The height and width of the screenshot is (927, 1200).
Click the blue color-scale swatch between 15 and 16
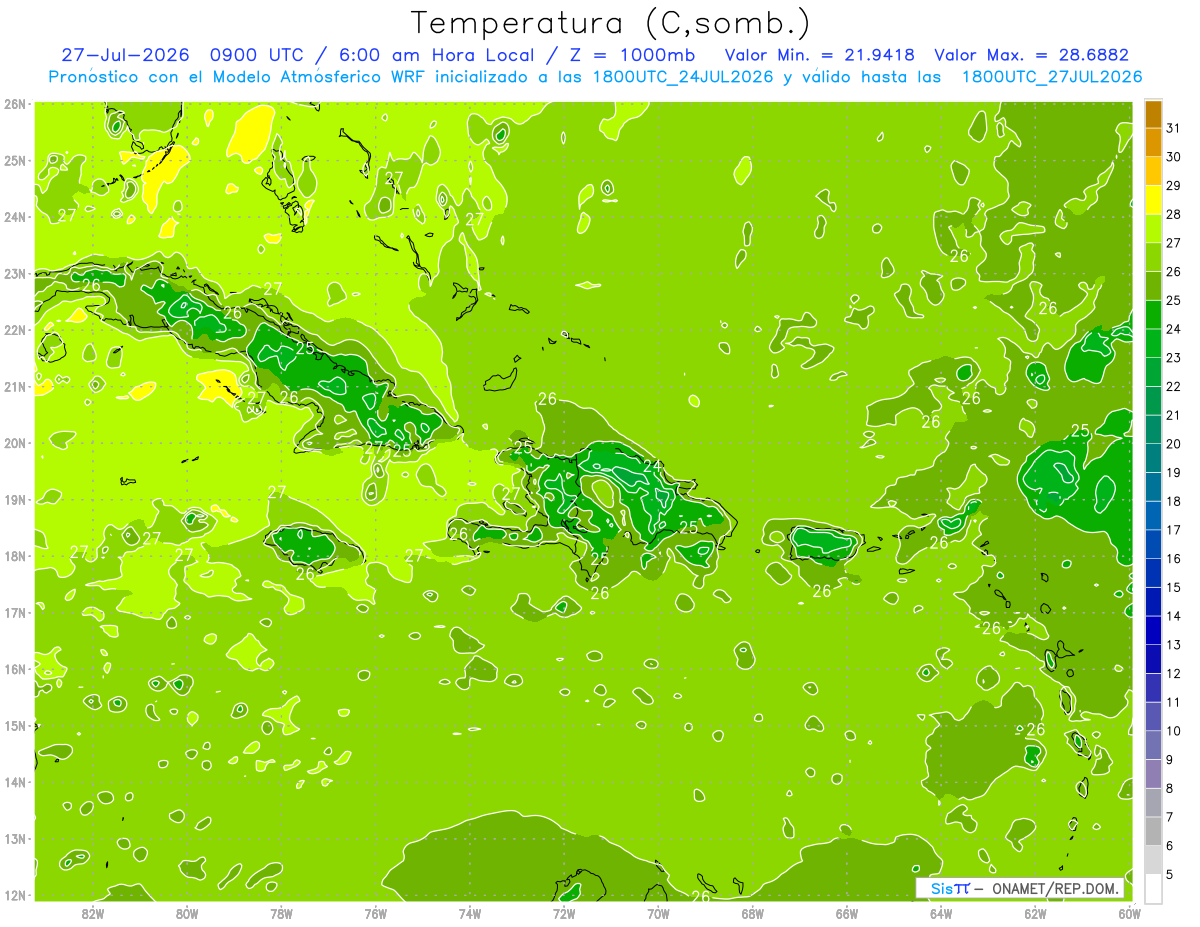1153,573
